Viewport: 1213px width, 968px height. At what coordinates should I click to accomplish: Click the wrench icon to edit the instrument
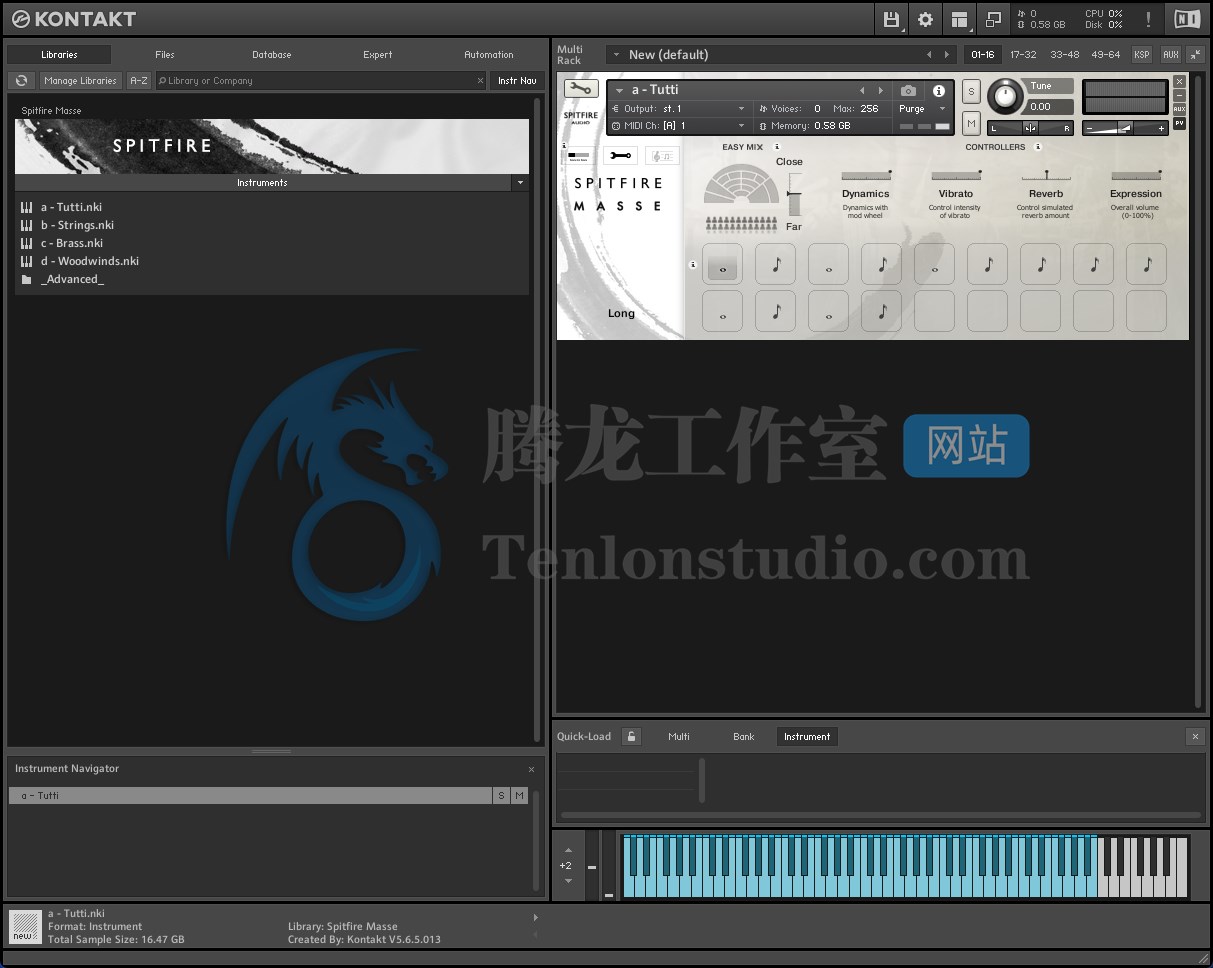point(620,155)
